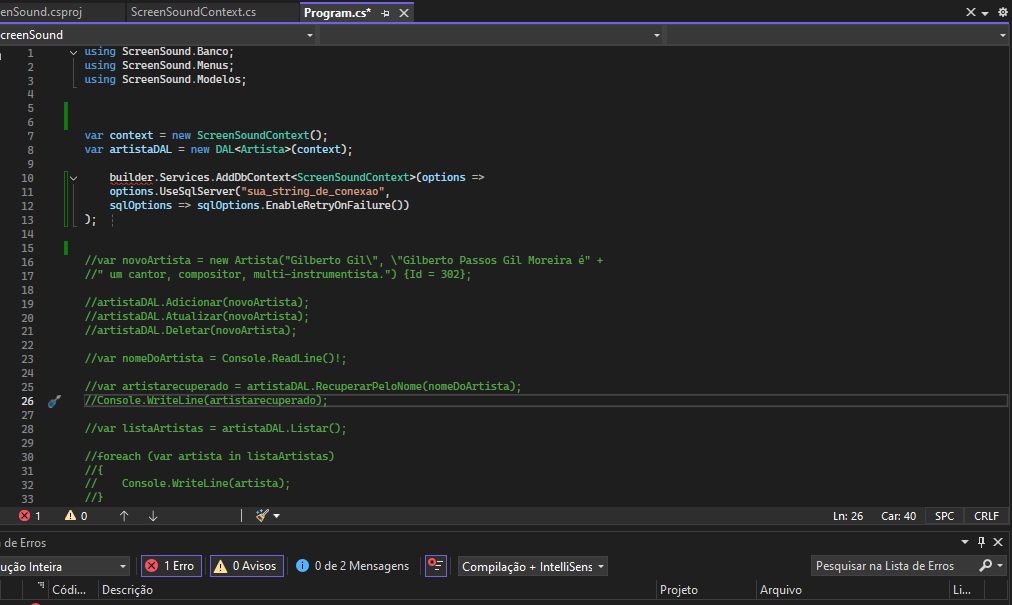Toggle auto-hide pin on Error List panel

tap(981, 542)
